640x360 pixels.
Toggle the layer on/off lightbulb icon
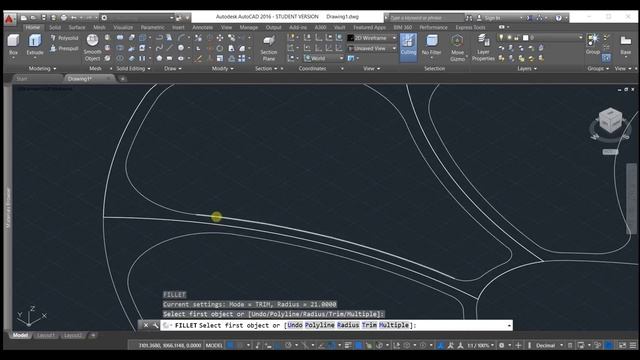501,38
